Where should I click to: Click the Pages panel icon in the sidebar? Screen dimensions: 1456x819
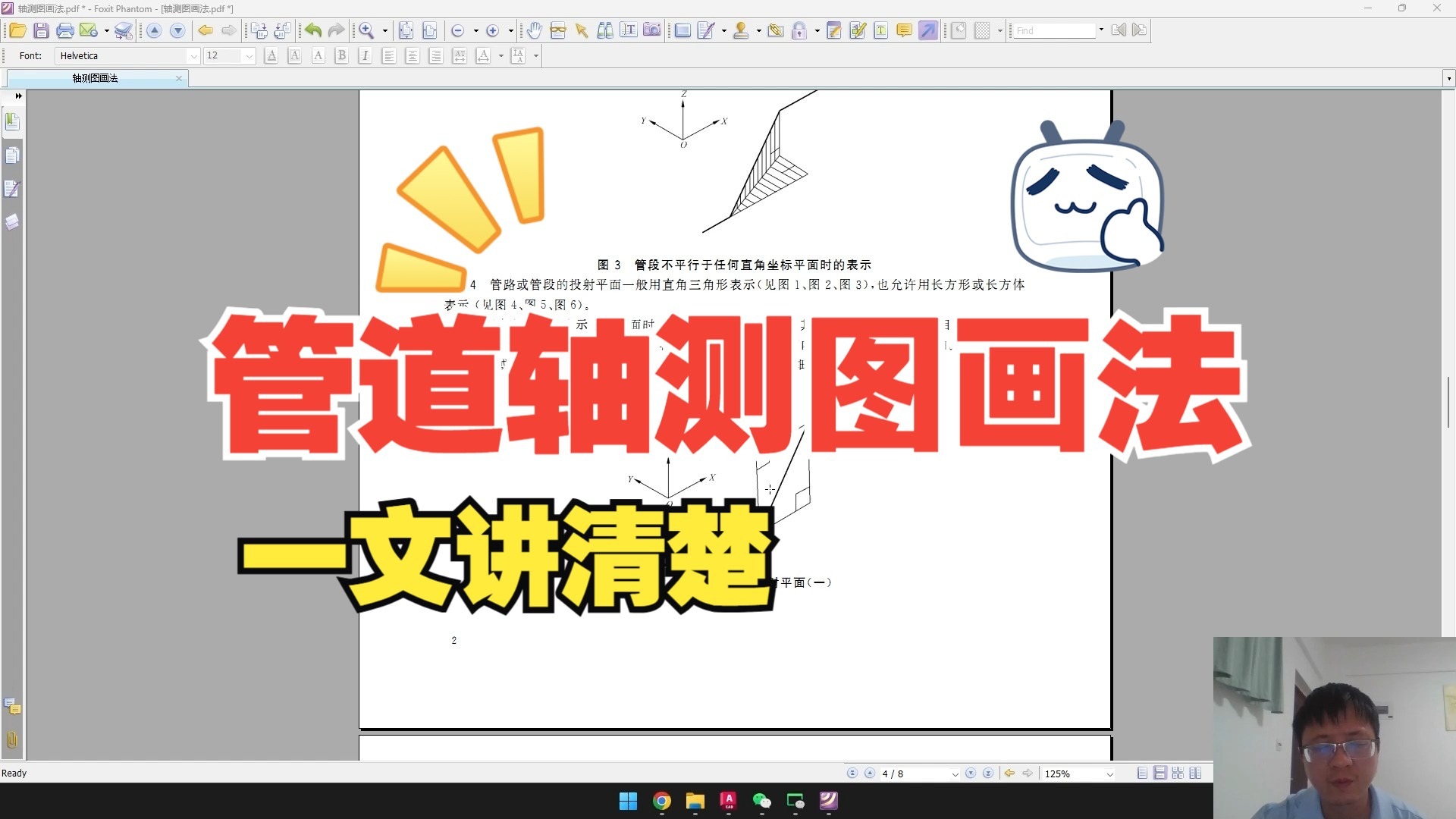point(12,155)
